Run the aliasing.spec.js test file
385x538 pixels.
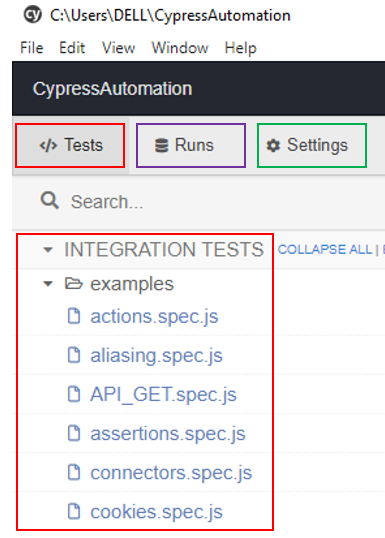156,356
